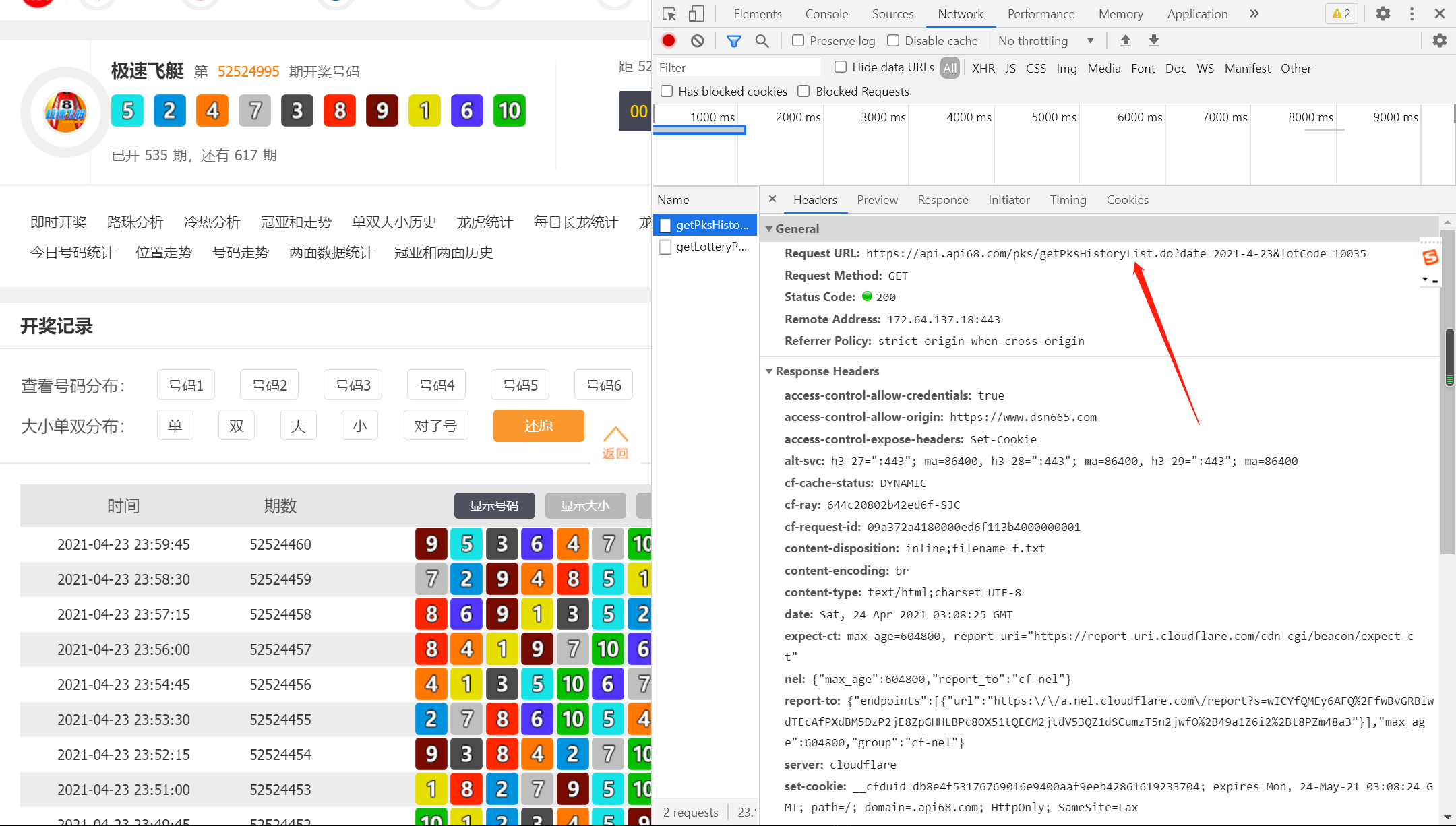Select No throttling dropdown option
This screenshot has height=826, width=1456.
1047,41
